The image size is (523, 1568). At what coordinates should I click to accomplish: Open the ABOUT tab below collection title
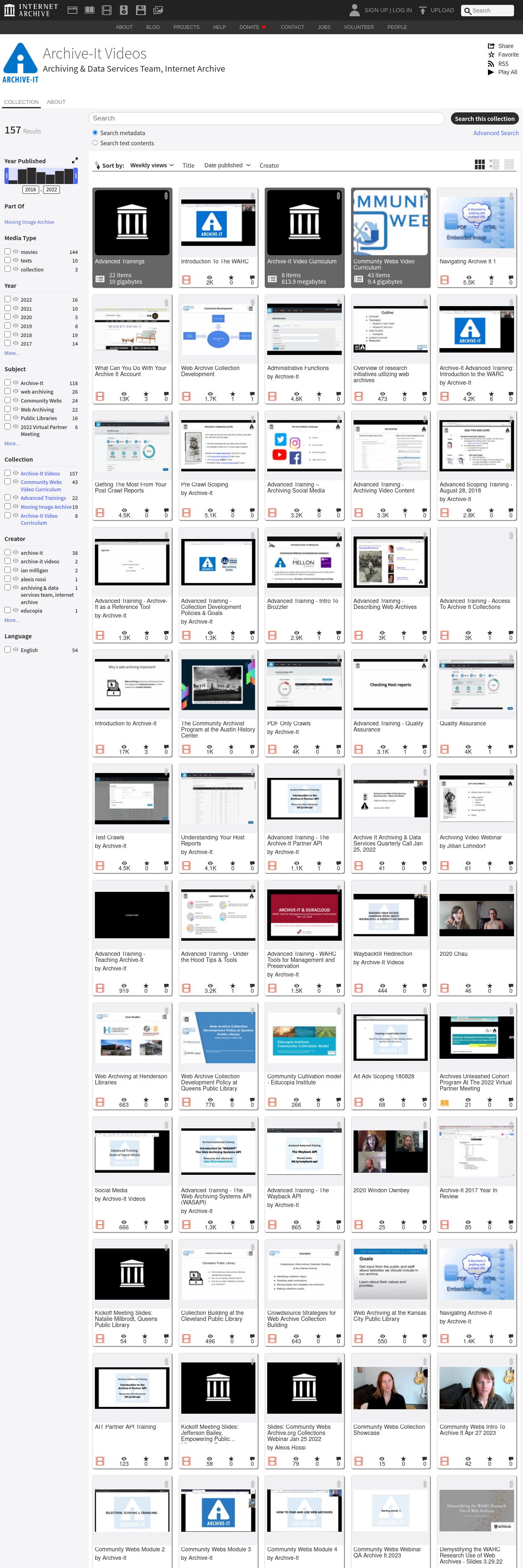pyautogui.click(x=56, y=102)
